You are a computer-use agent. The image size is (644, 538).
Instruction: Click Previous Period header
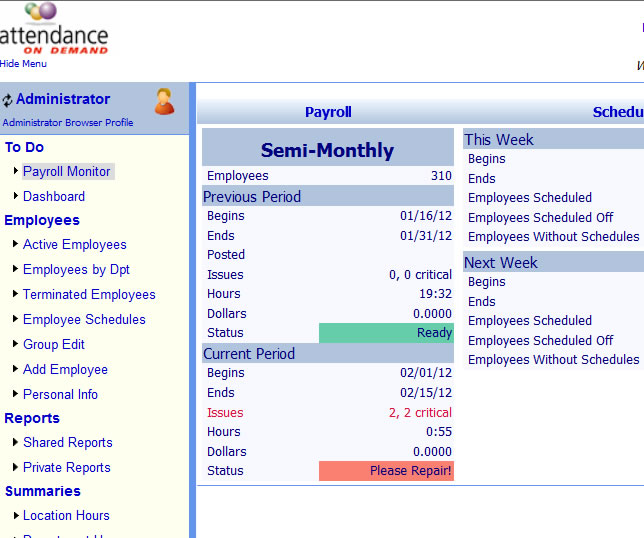328,196
